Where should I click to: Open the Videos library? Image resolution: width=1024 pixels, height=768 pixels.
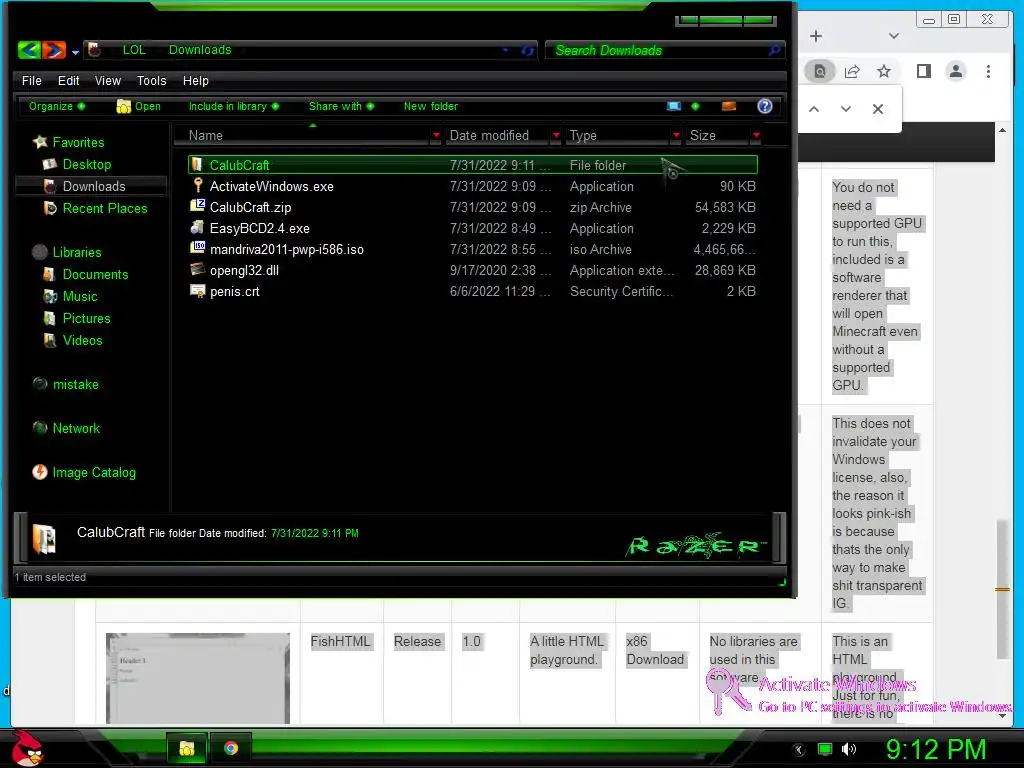82,340
